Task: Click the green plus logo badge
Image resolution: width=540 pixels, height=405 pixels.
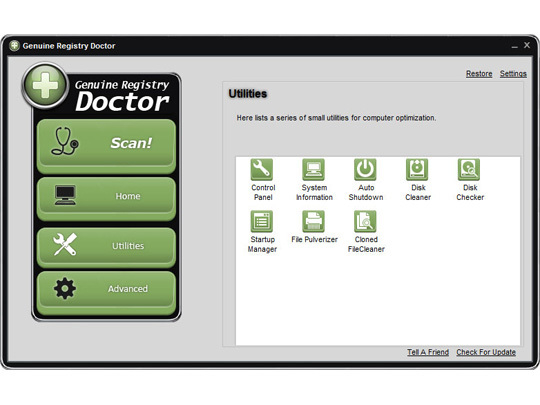Action: click(45, 85)
